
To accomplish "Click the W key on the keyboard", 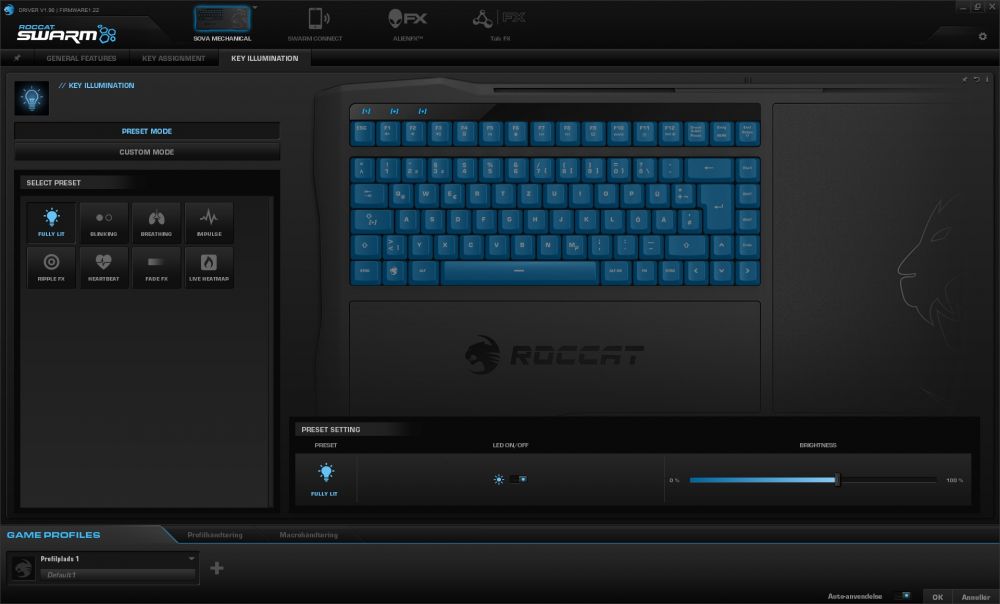I will 425,195.
